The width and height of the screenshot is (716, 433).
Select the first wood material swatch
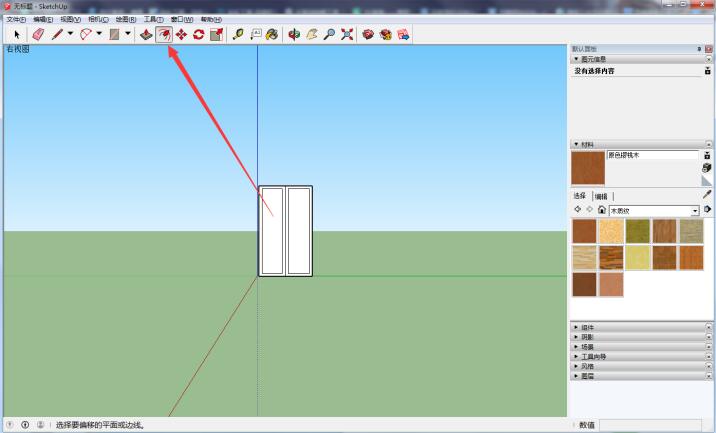[x=584, y=231]
